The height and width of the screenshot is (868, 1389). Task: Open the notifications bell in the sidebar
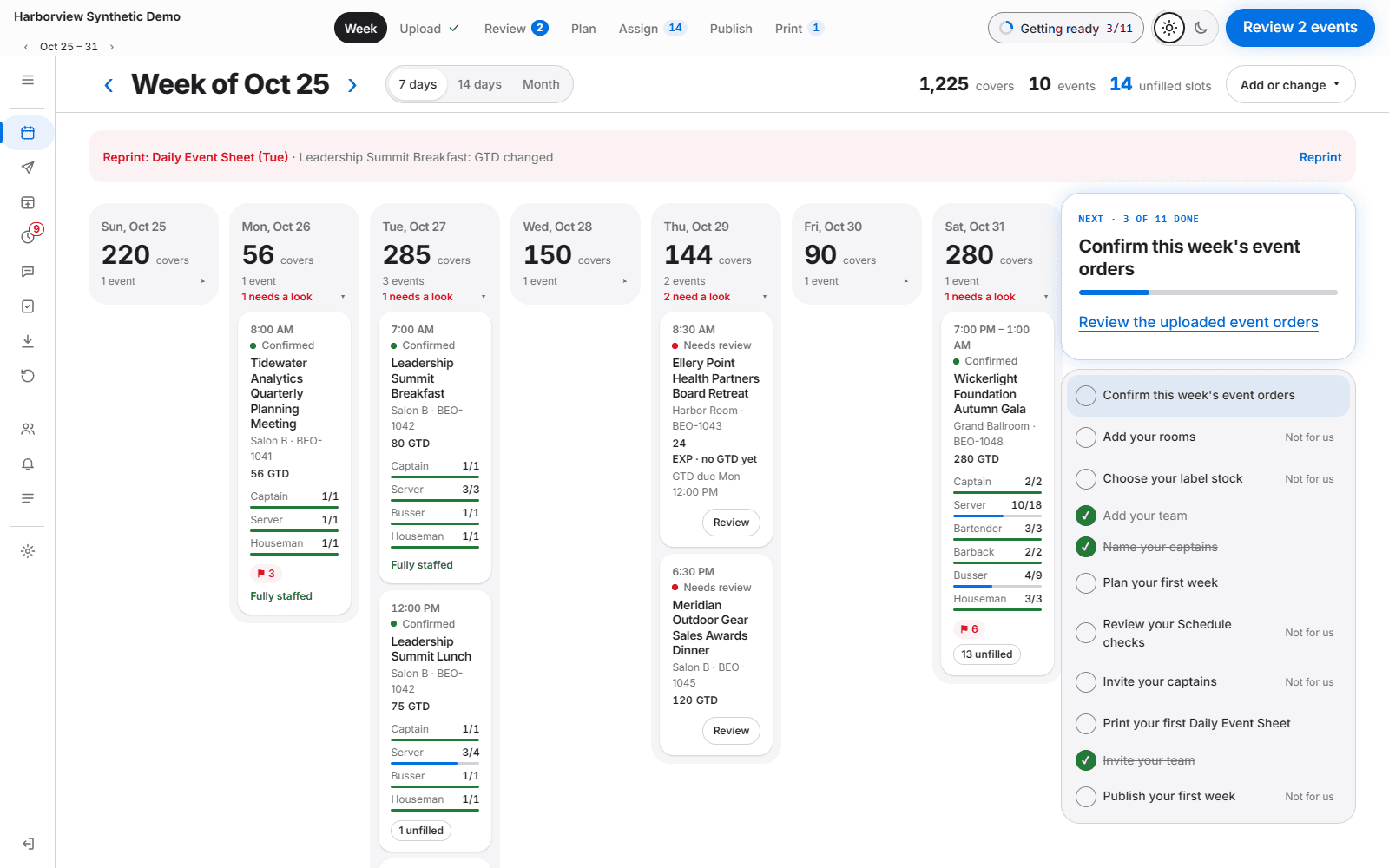[28, 464]
